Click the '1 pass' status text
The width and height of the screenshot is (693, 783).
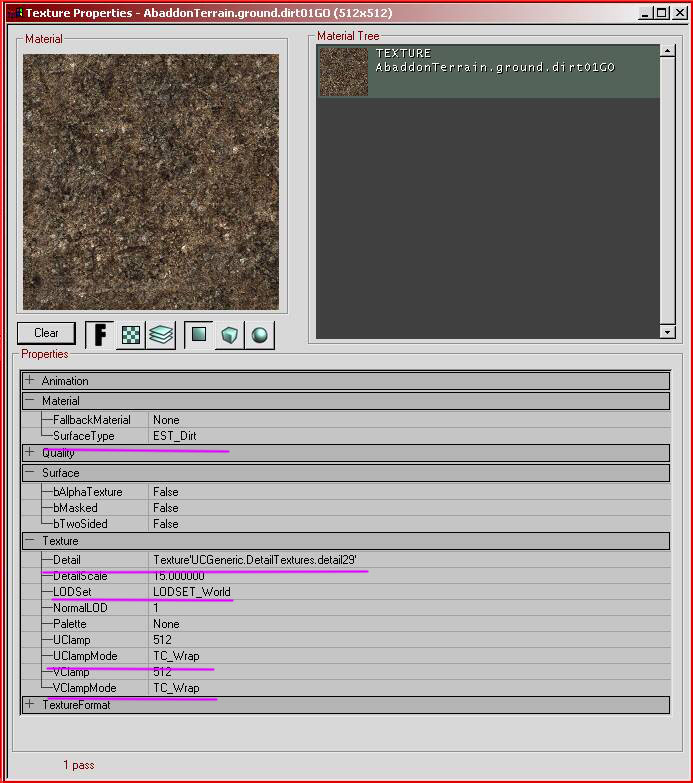tap(79, 765)
